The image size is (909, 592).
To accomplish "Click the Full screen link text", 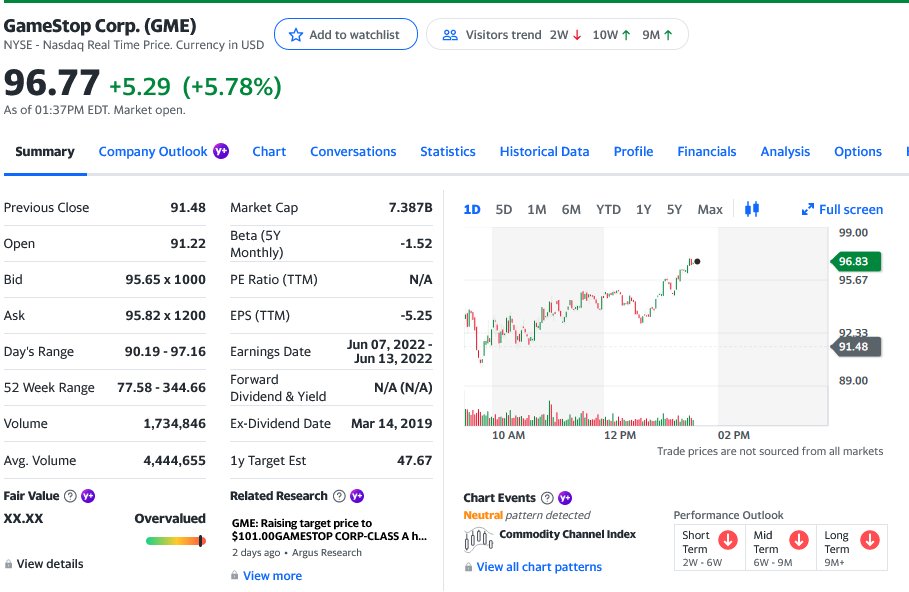I will pos(851,209).
